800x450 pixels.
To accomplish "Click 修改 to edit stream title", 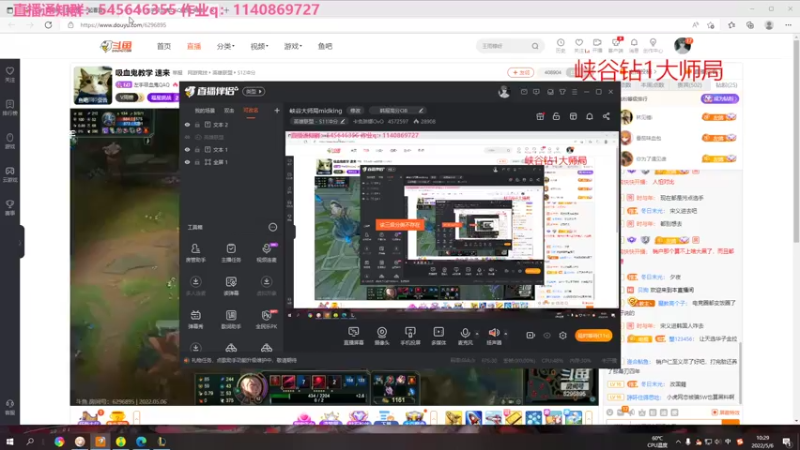I will 355,111.
